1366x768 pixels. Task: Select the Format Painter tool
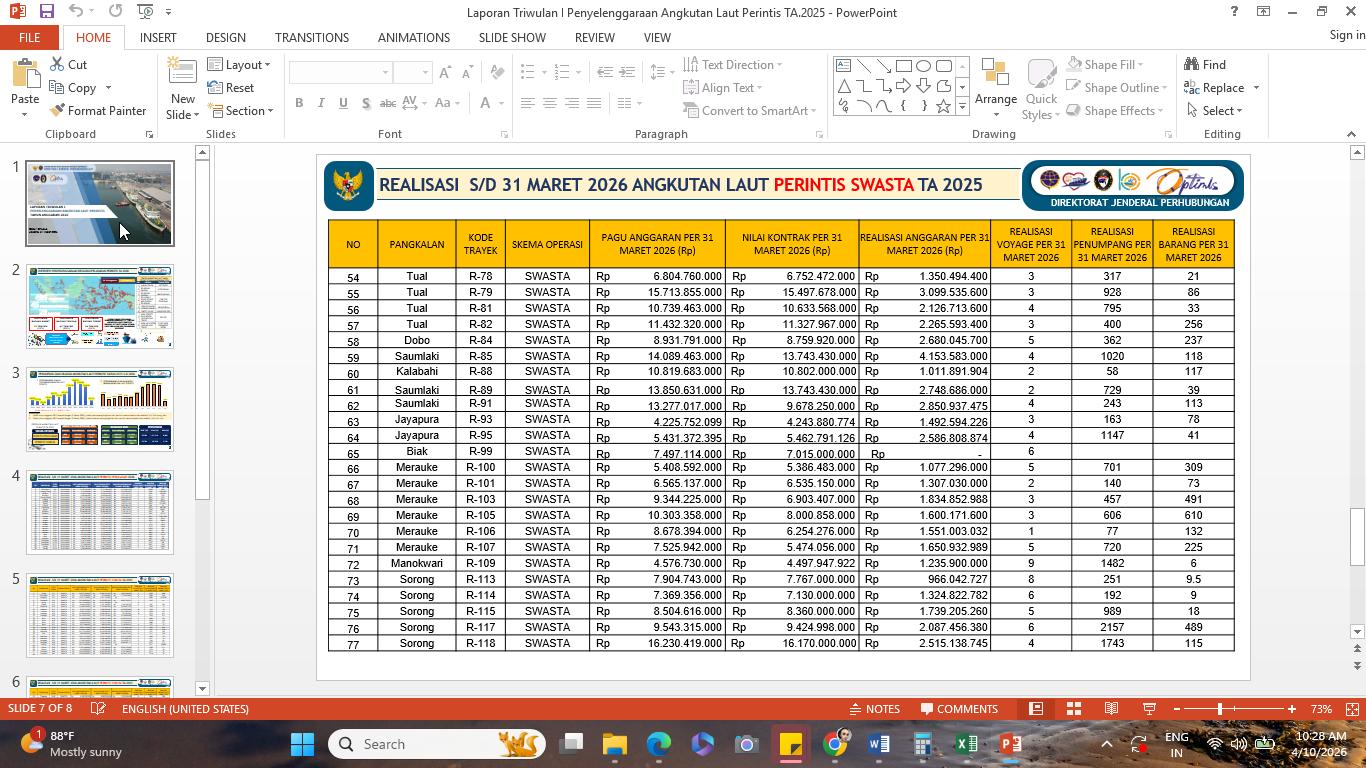98,110
